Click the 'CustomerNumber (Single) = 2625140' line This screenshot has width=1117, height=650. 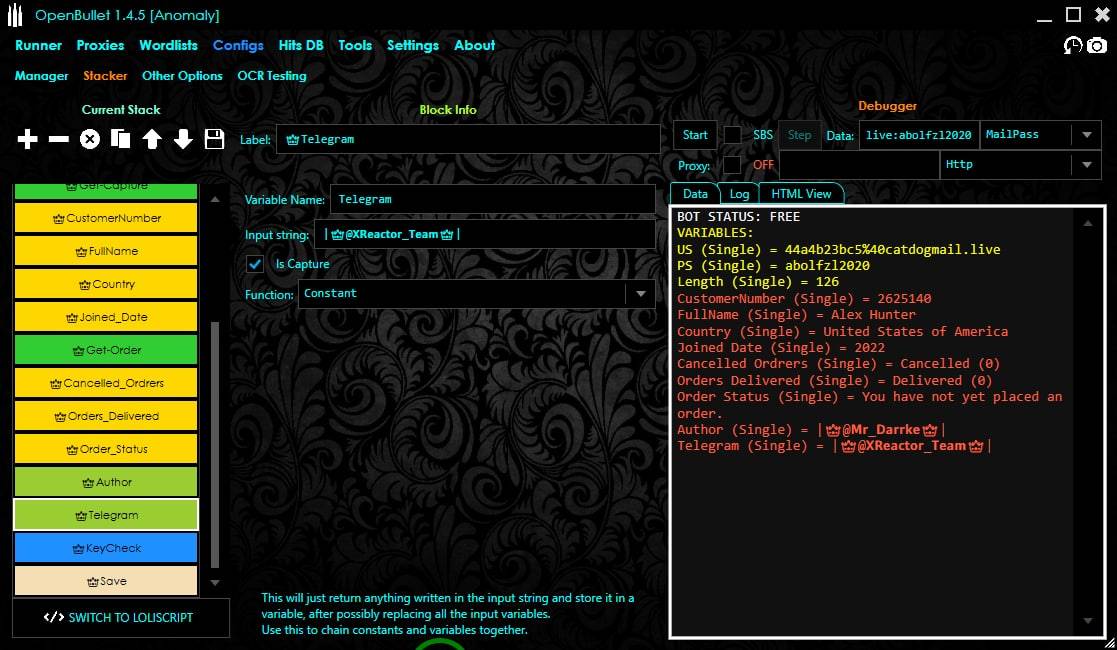coord(804,298)
